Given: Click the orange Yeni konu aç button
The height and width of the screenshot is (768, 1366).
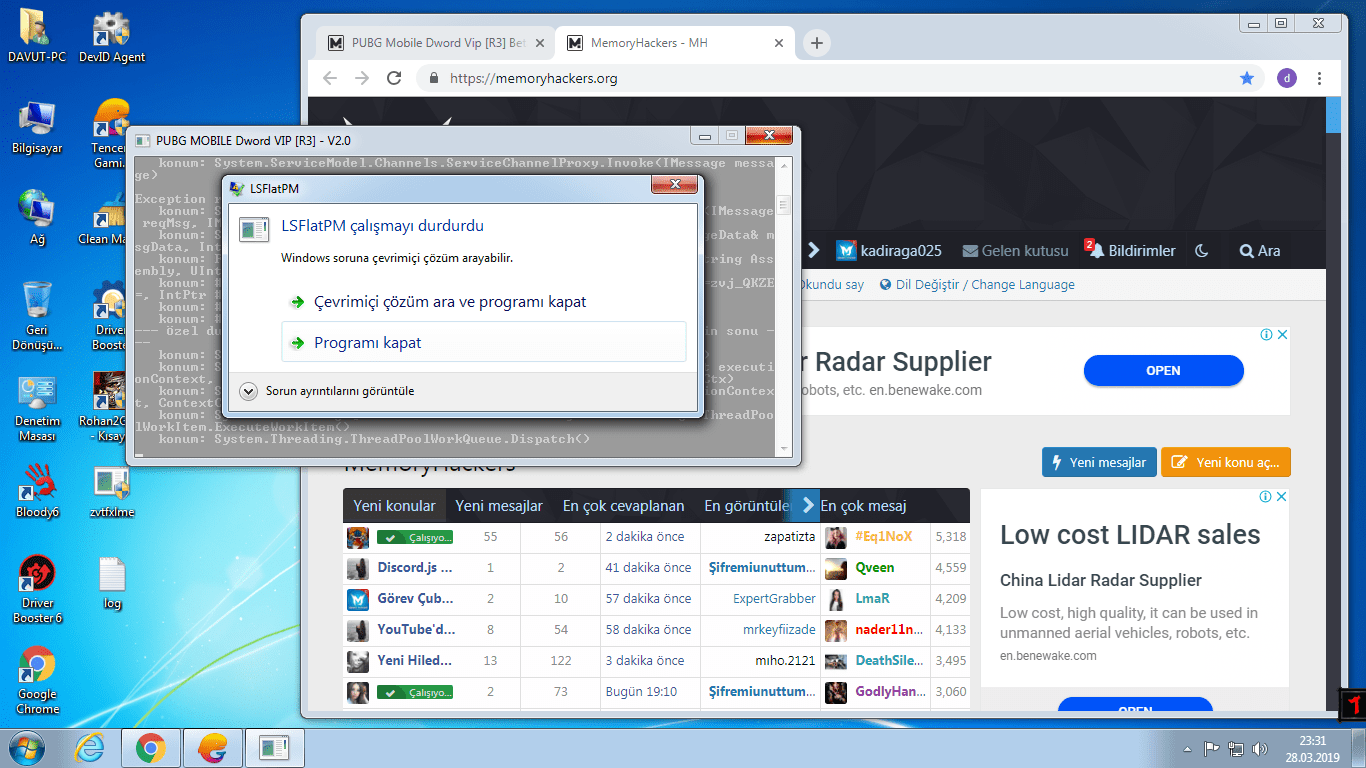Looking at the screenshot, I should point(1226,462).
